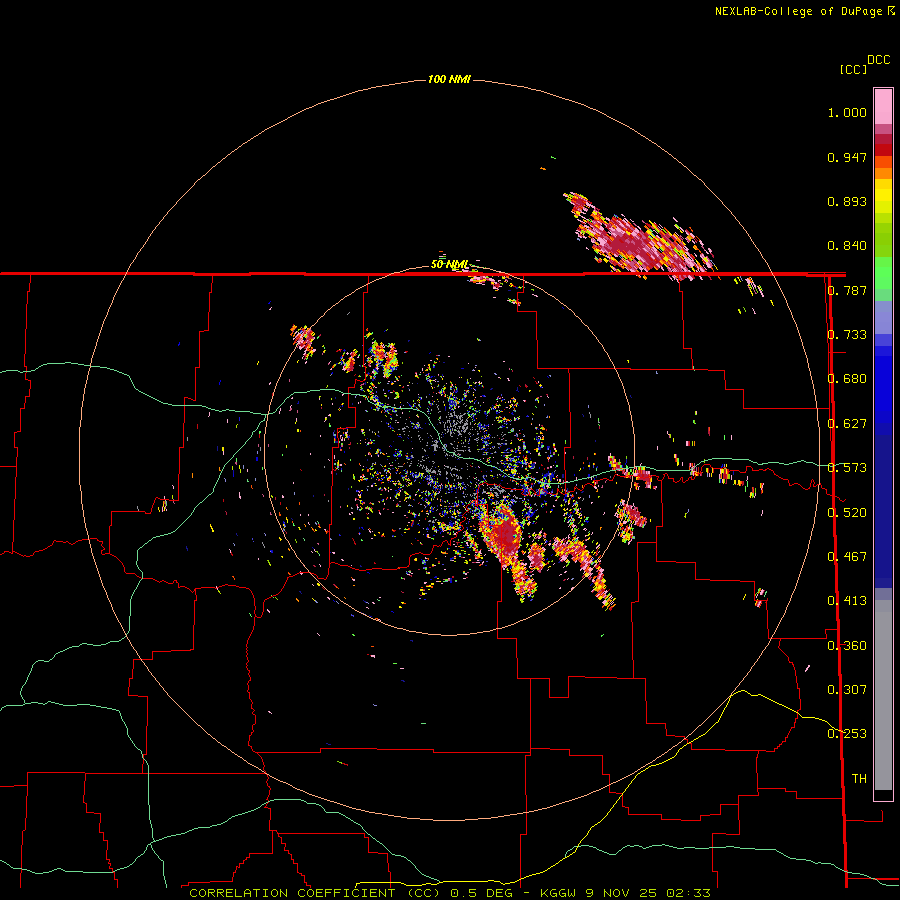Click the 0.680 scale label
This screenshot has width=900, height=900.
(x=847, y=379)
